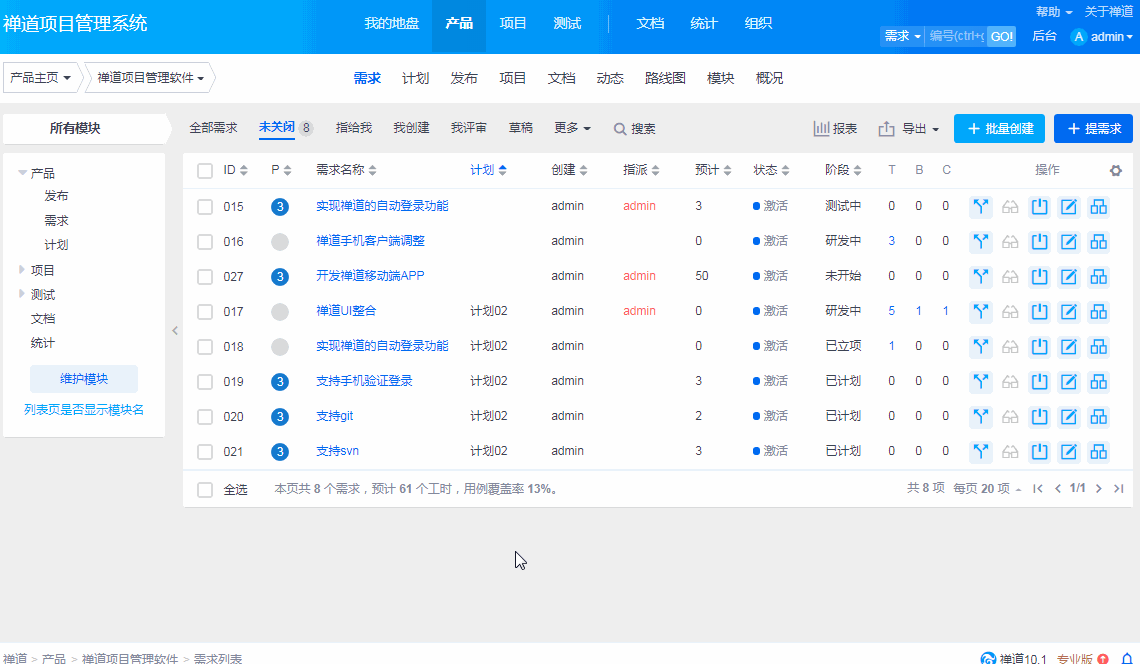Image resolution: width=1140 pixels, height=664 pixels.
Task: Click the ID search input field
Action: pos(956,36)
